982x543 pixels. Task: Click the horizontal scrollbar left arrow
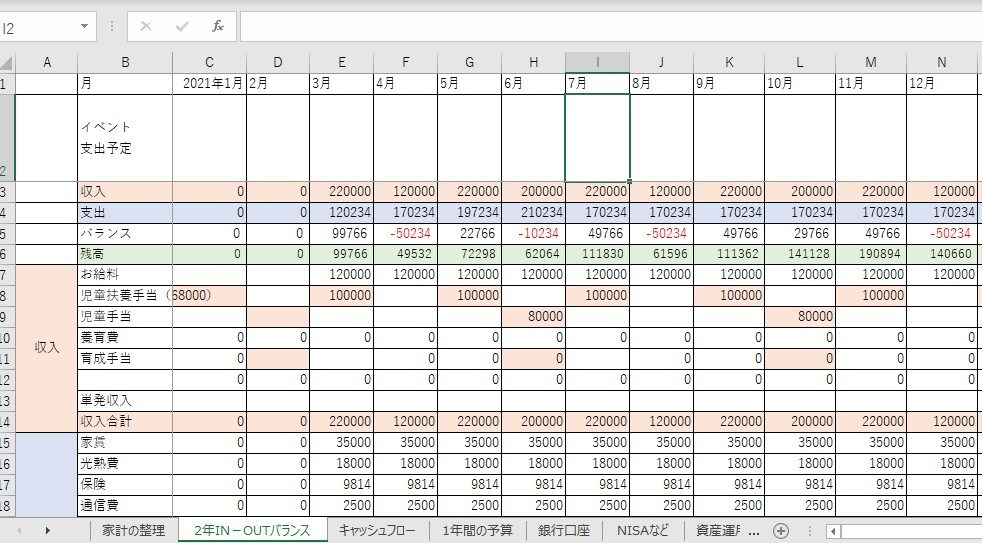(833, 531)
